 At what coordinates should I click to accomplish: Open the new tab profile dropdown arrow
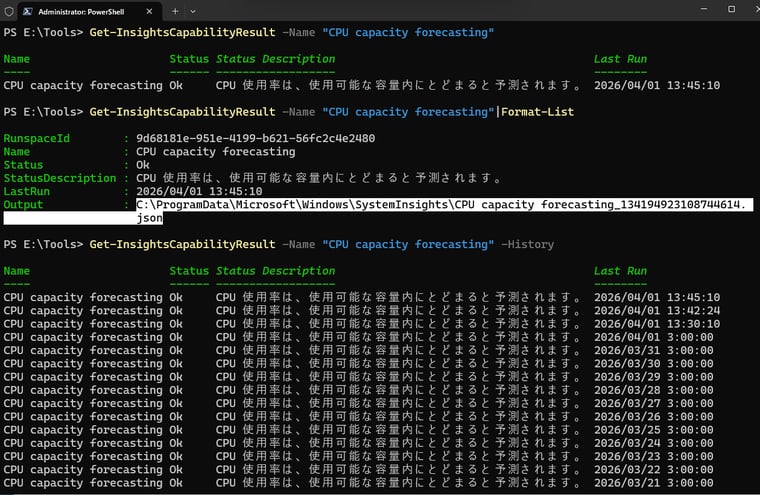pos(193,11)
